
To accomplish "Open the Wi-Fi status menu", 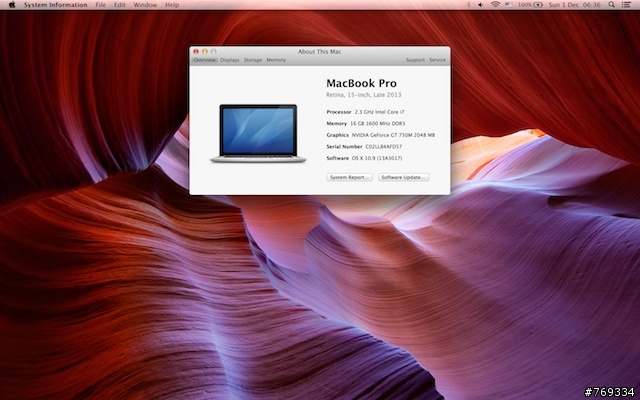I will [x=495, y=5].
